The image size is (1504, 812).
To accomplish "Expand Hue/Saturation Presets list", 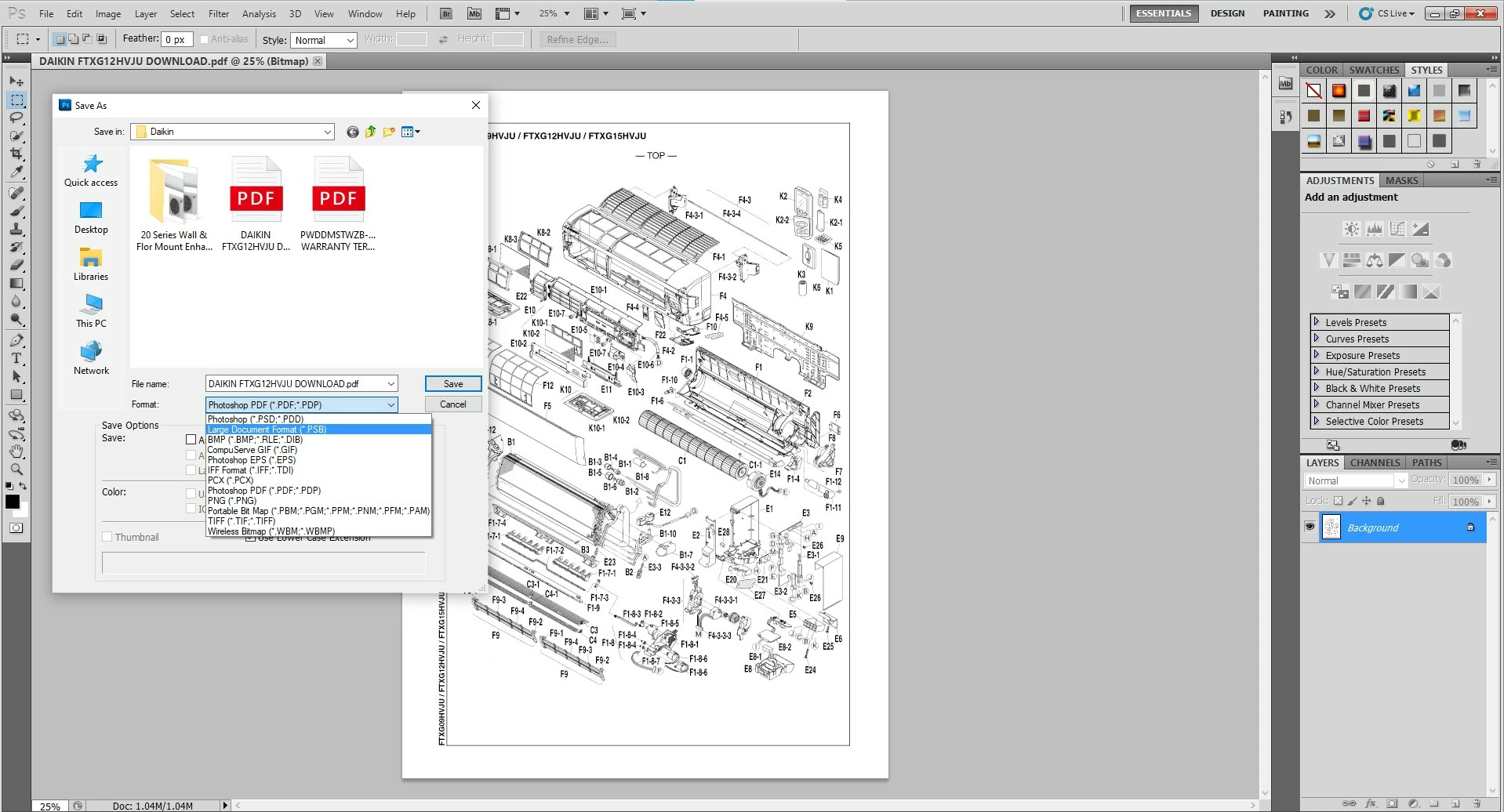I will pos(1317,372).
